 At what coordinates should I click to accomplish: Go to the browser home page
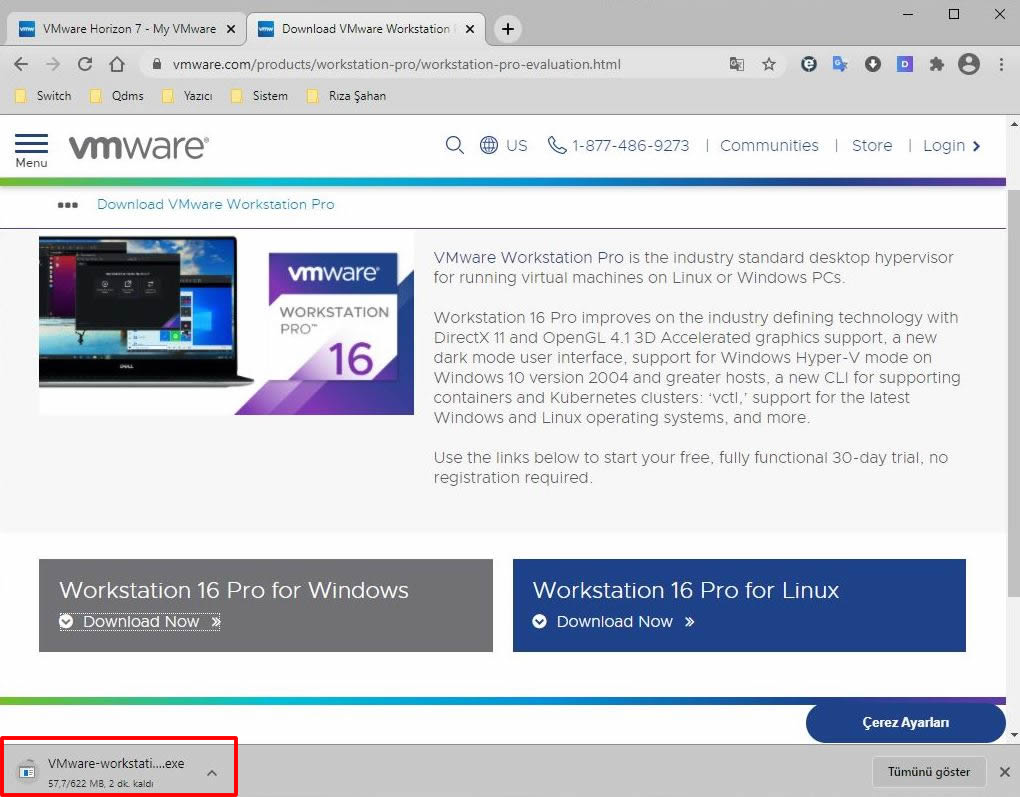coord(116,64)
